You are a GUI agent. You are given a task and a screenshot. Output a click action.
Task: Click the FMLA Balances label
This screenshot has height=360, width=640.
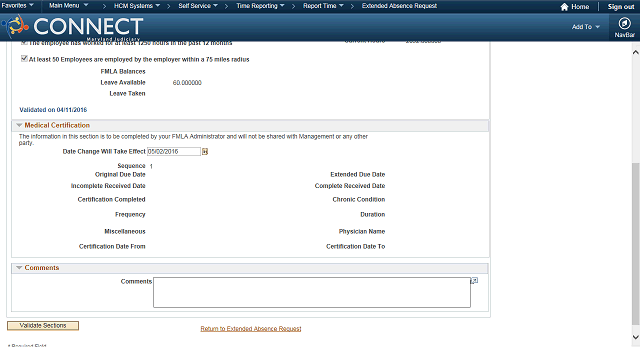[123, 71]
